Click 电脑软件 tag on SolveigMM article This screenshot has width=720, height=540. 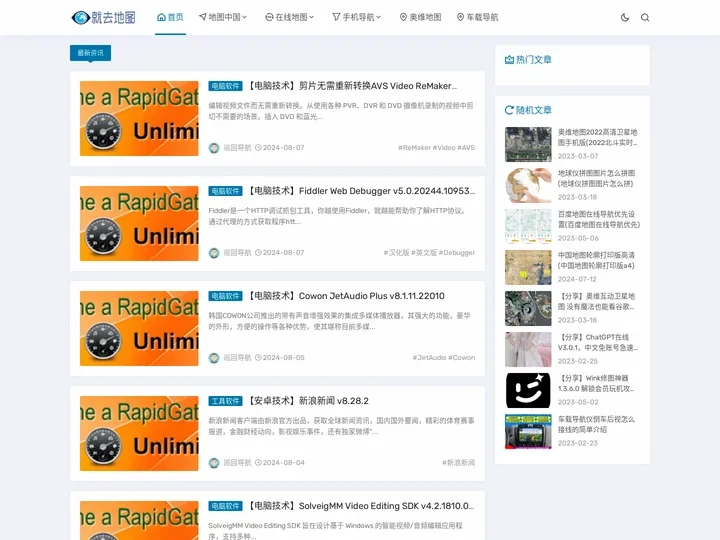tap(225, 506)
